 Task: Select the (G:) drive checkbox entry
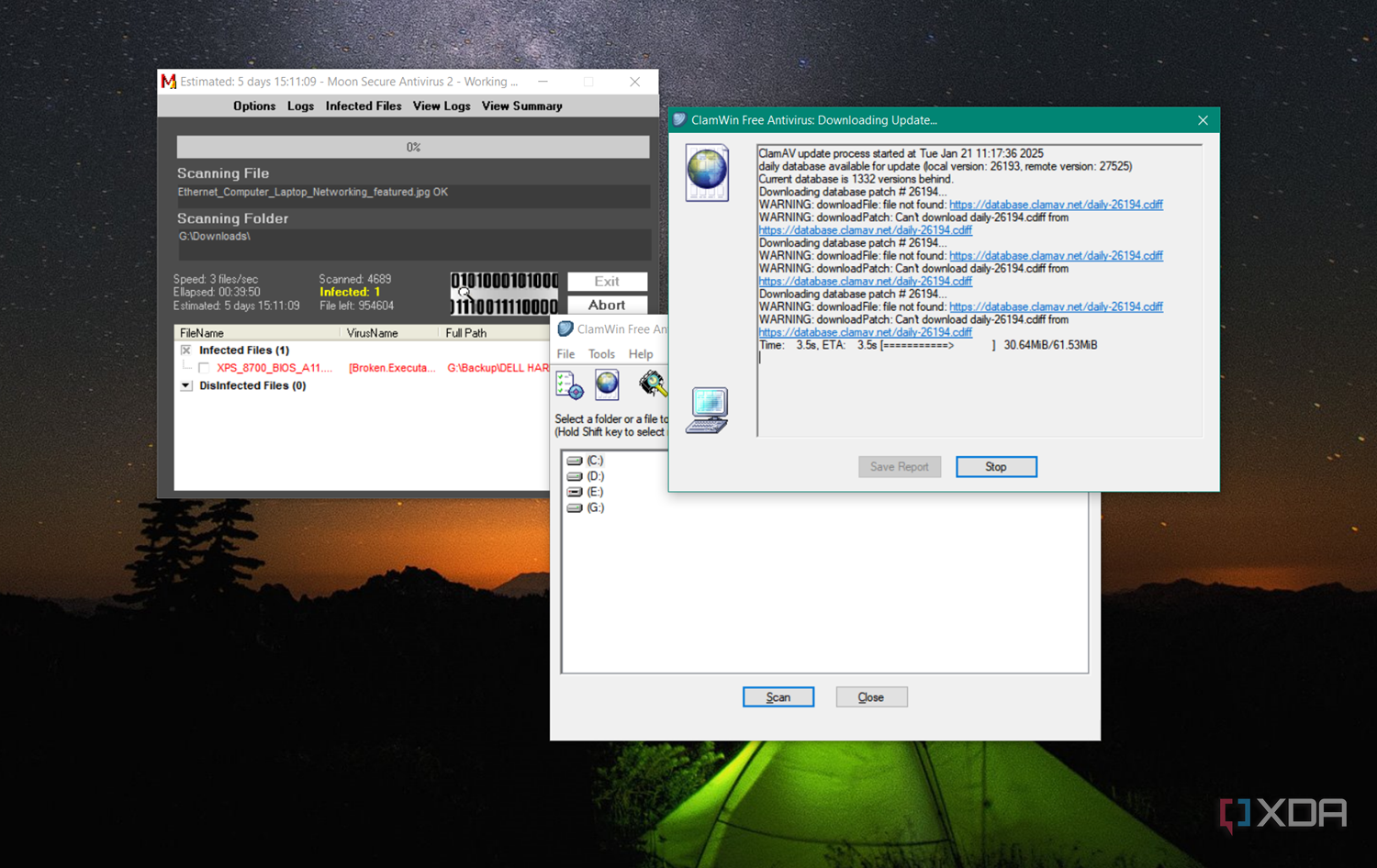point(576,507)
